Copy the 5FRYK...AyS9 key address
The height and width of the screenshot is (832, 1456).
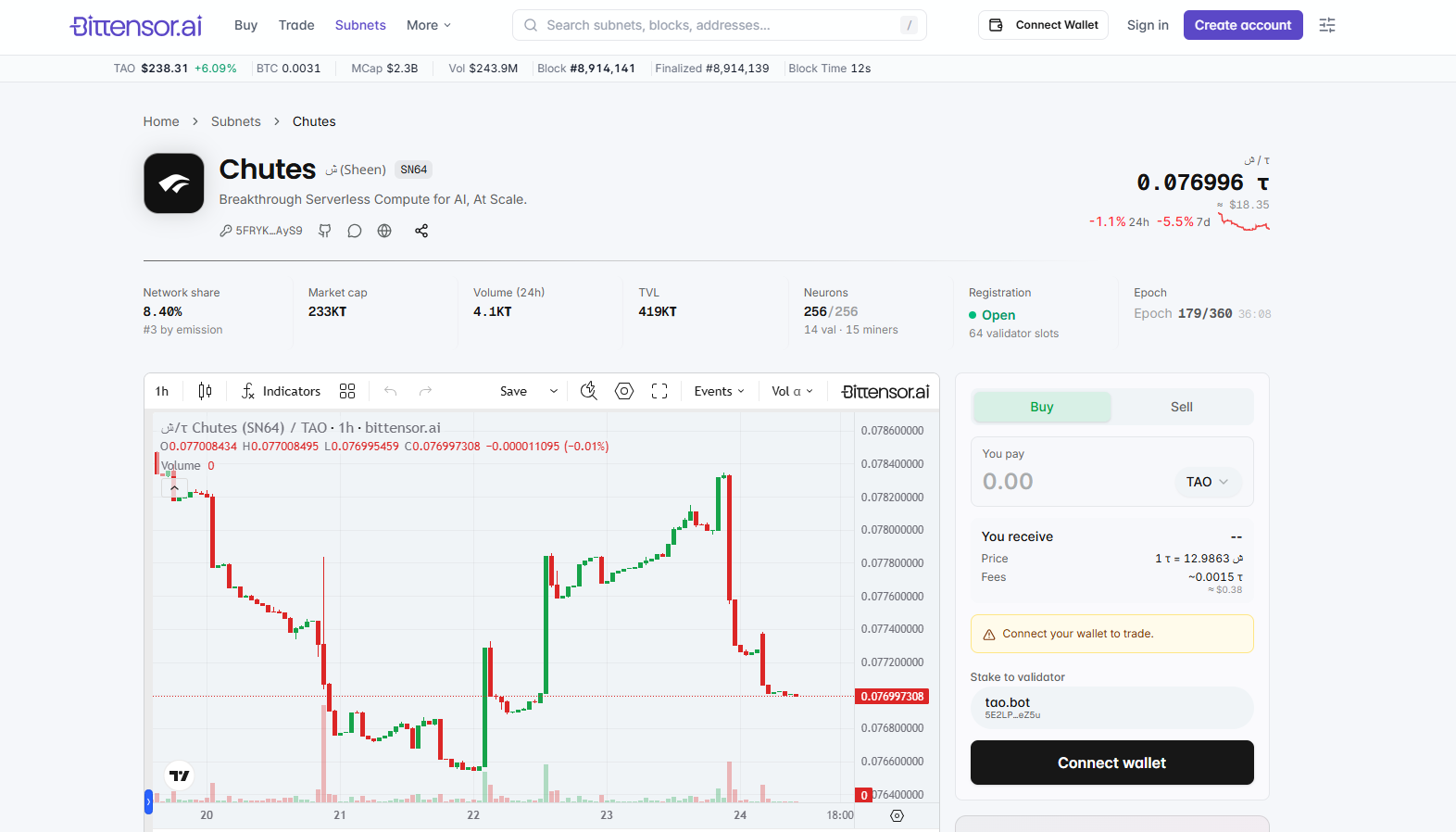click(261, 231)
